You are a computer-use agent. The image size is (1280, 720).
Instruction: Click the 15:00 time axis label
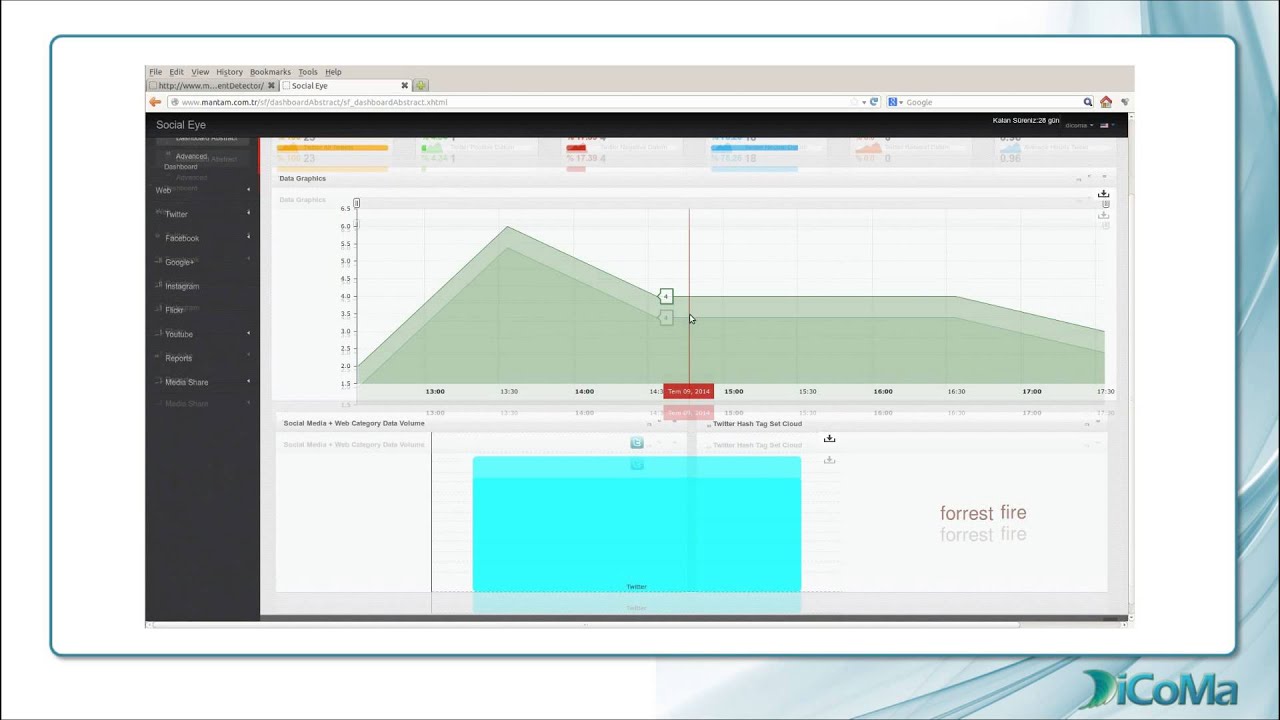[x=734, y=391]
